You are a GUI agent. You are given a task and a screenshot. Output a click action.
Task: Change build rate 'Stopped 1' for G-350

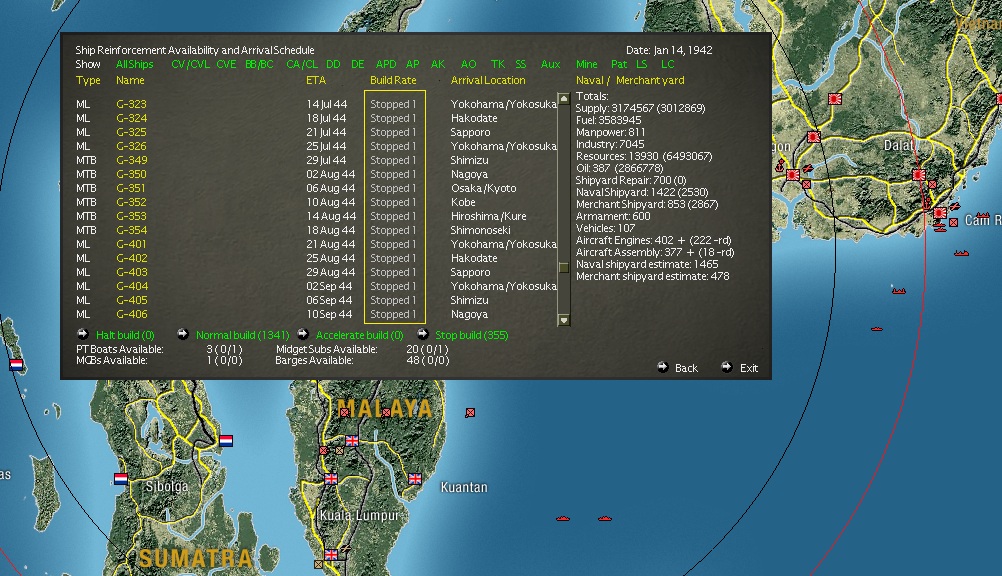[x=393, y=175]
